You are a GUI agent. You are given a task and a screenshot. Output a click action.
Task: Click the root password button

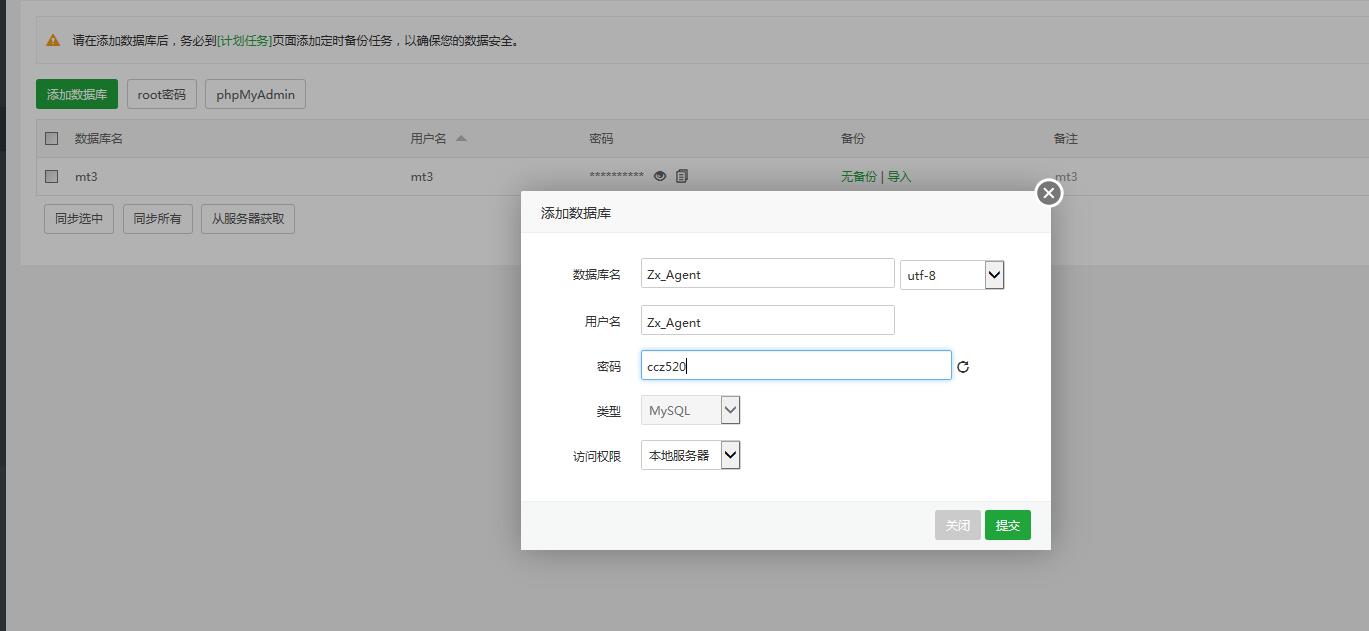tap(162, 94)
